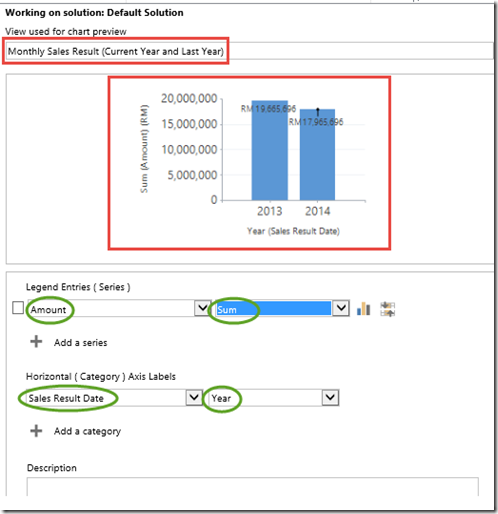This screenshot has height=514, width=498.
Task: Expand the Sales Result Date dropdown arrow
Action: click(x=194, y=397)
